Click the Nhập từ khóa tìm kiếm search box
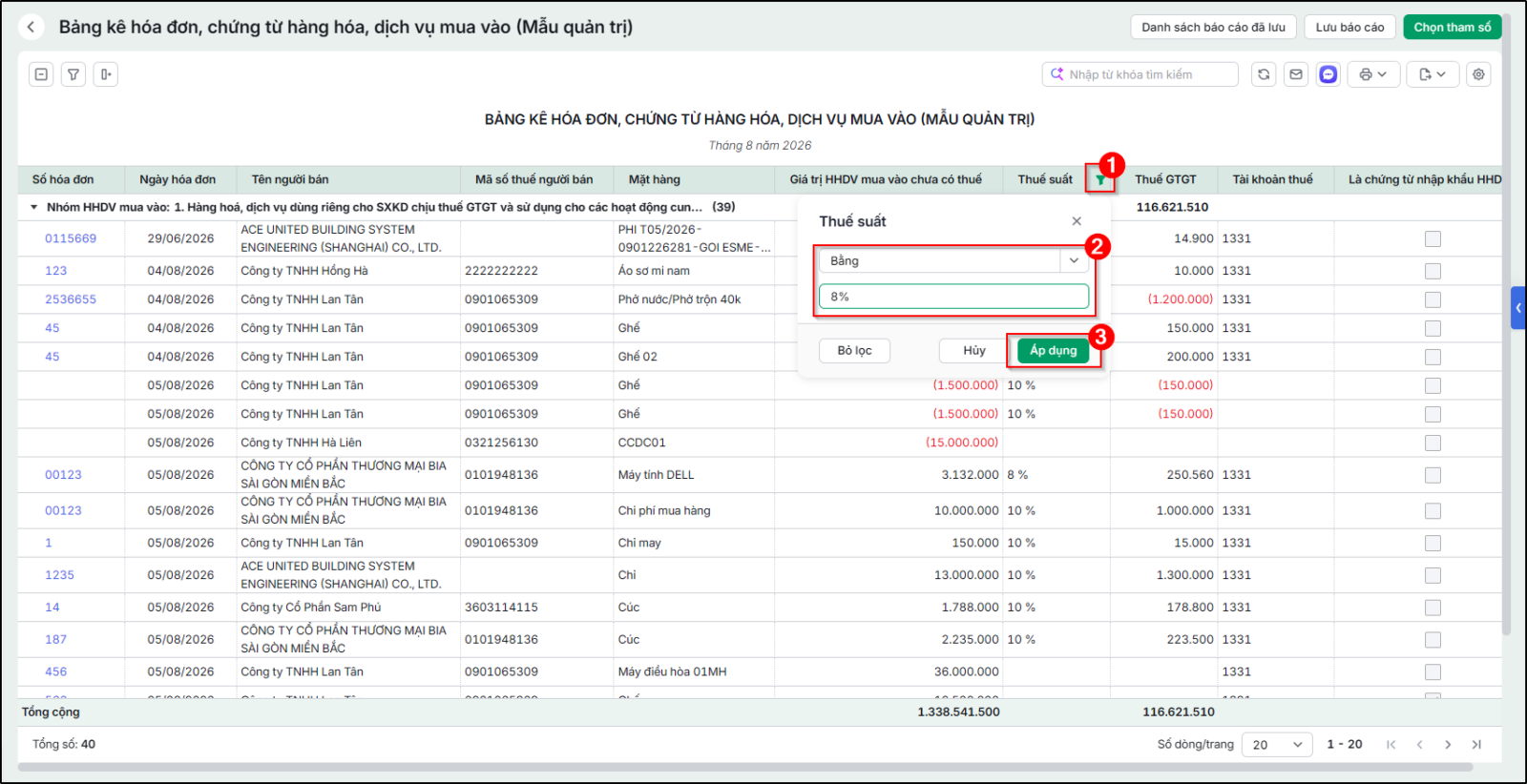 point(1140,74)
